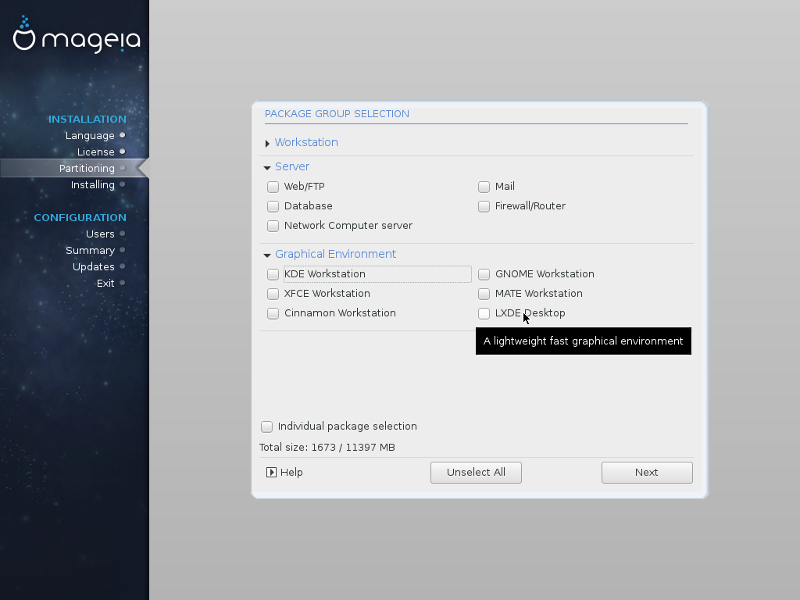Click the CONFIGURATION section header
Image resolution: width=800 pixels, height=600 pixels.
tap(80, 217)
